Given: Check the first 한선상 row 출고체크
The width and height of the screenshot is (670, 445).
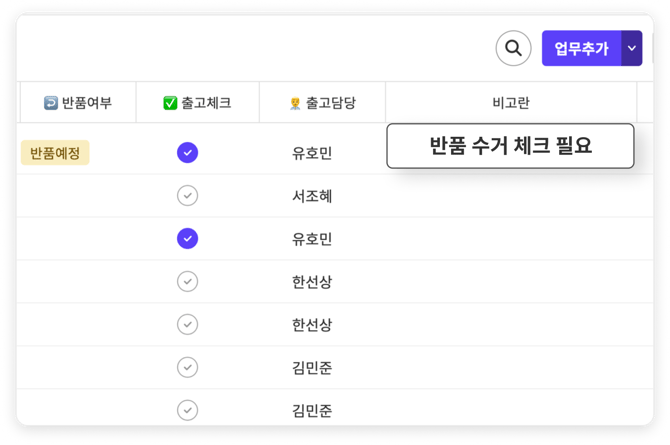Looking at the screenshot, I should tap(187, 281).
